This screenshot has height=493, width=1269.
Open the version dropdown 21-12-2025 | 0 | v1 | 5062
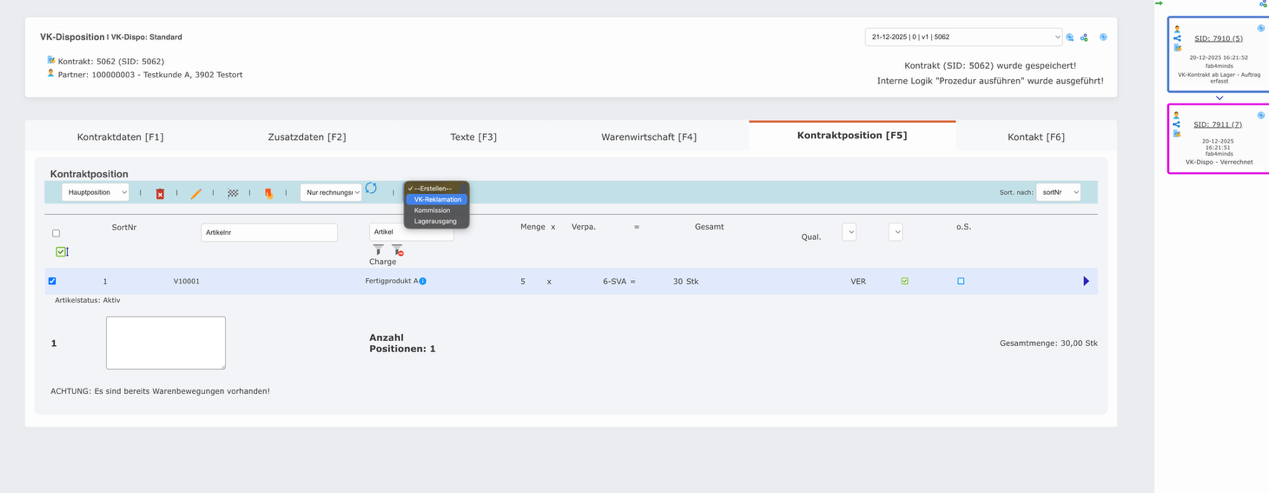(963, 37)
